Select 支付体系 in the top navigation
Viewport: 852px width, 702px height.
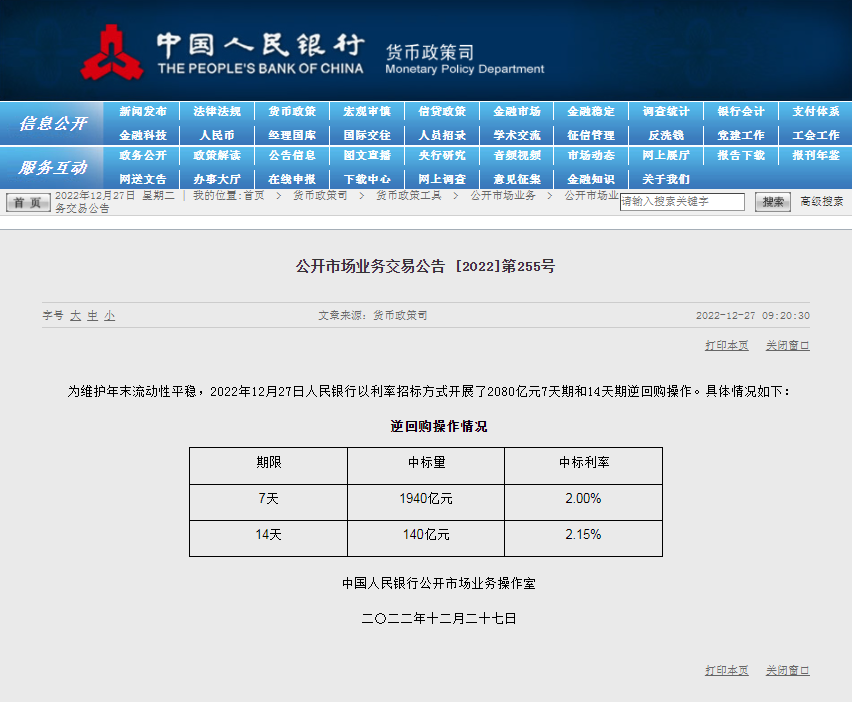tap(816, 111)
